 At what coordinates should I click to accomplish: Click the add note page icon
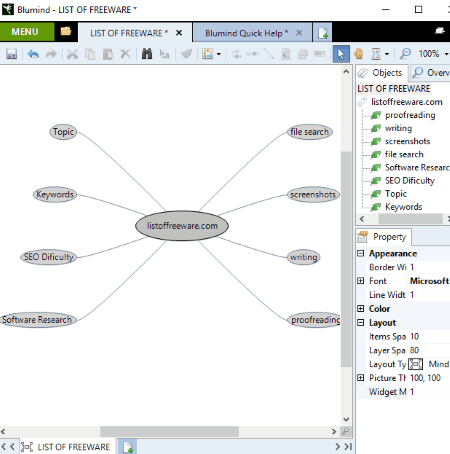tap(286, 54)
